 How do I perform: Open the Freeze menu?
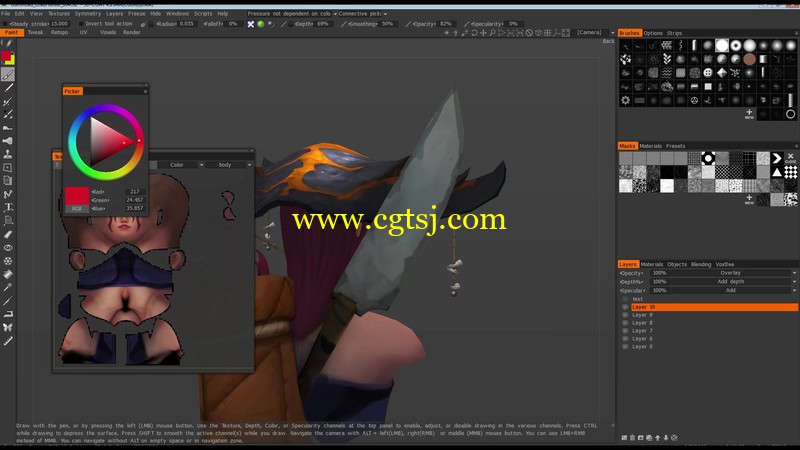[136, 14]
